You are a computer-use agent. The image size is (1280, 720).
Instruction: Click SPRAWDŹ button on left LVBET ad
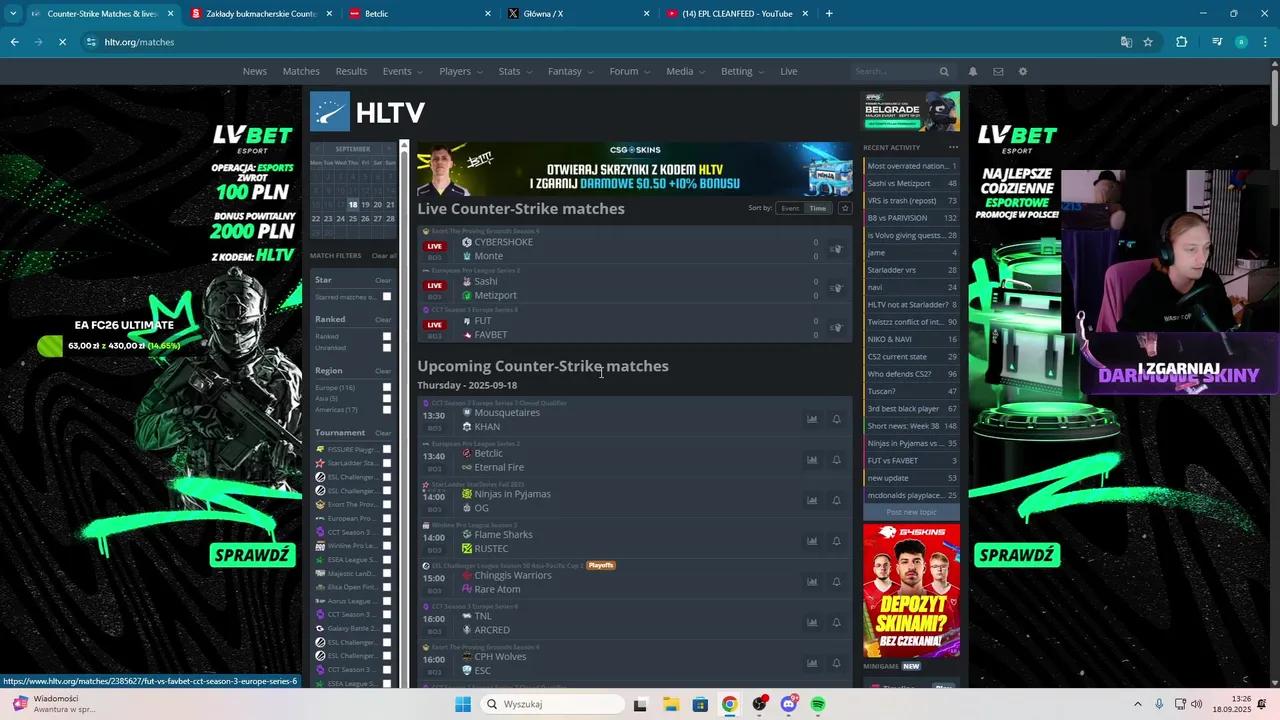tap(253, 555)
